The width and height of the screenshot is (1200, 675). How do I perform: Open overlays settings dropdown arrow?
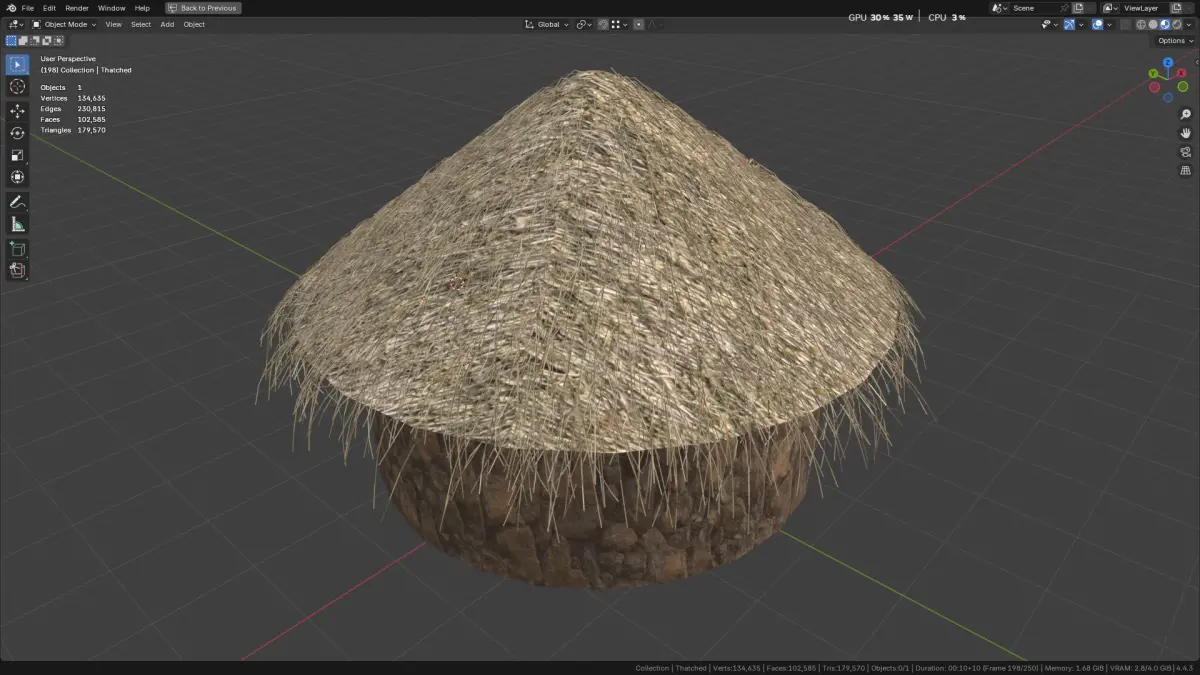point(1110,24)
